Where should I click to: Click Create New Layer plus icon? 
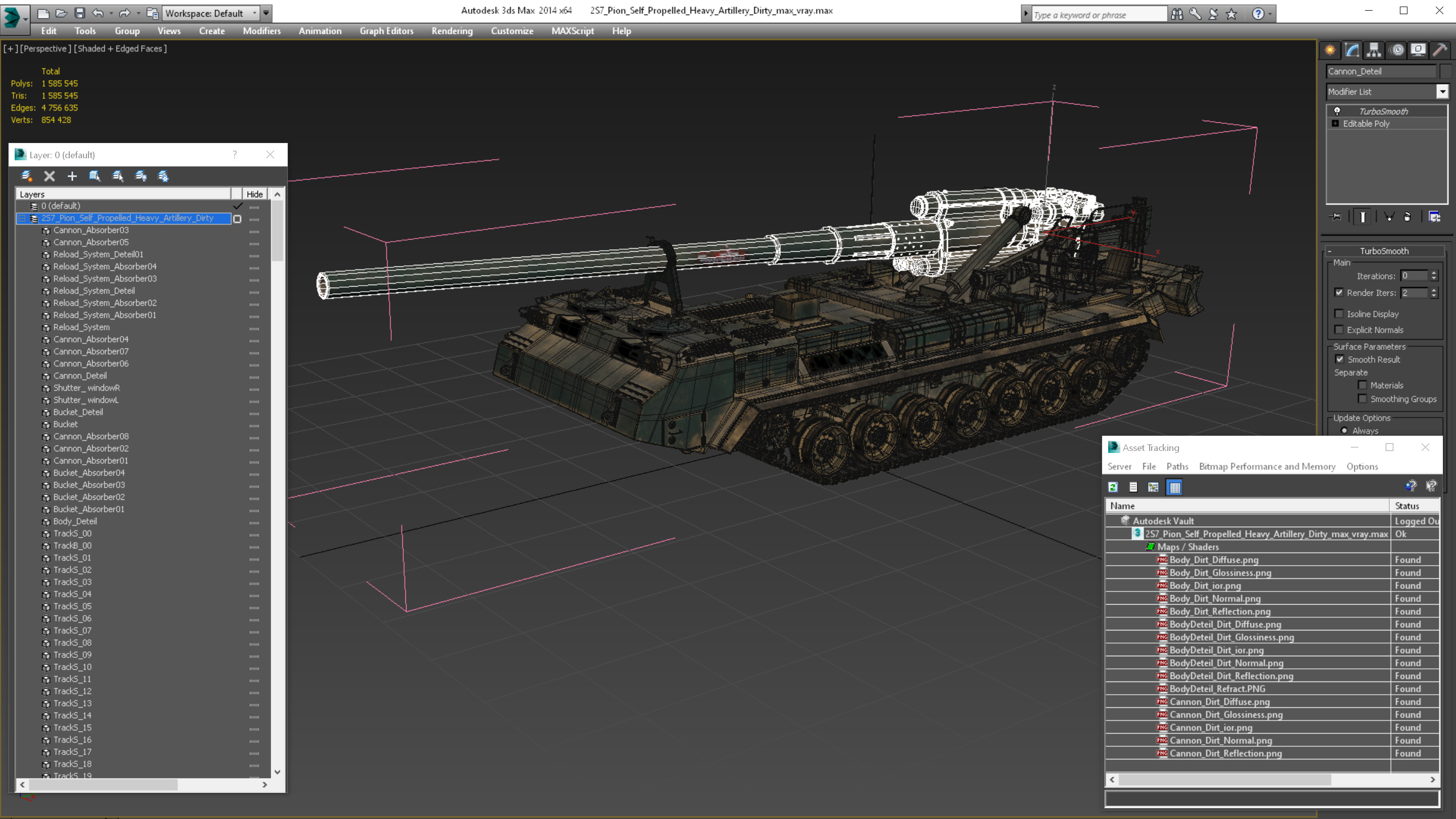pyautogui.click(x=72, y=176)
